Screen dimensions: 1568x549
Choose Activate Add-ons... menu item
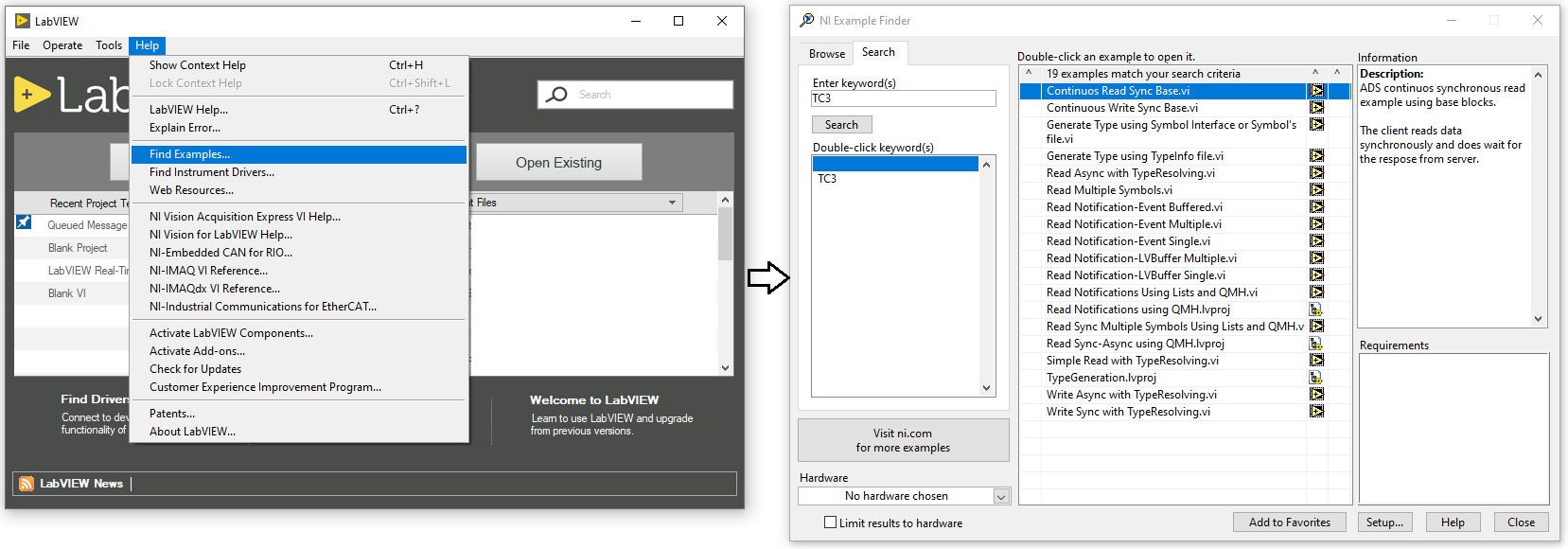tap(299, 351)
